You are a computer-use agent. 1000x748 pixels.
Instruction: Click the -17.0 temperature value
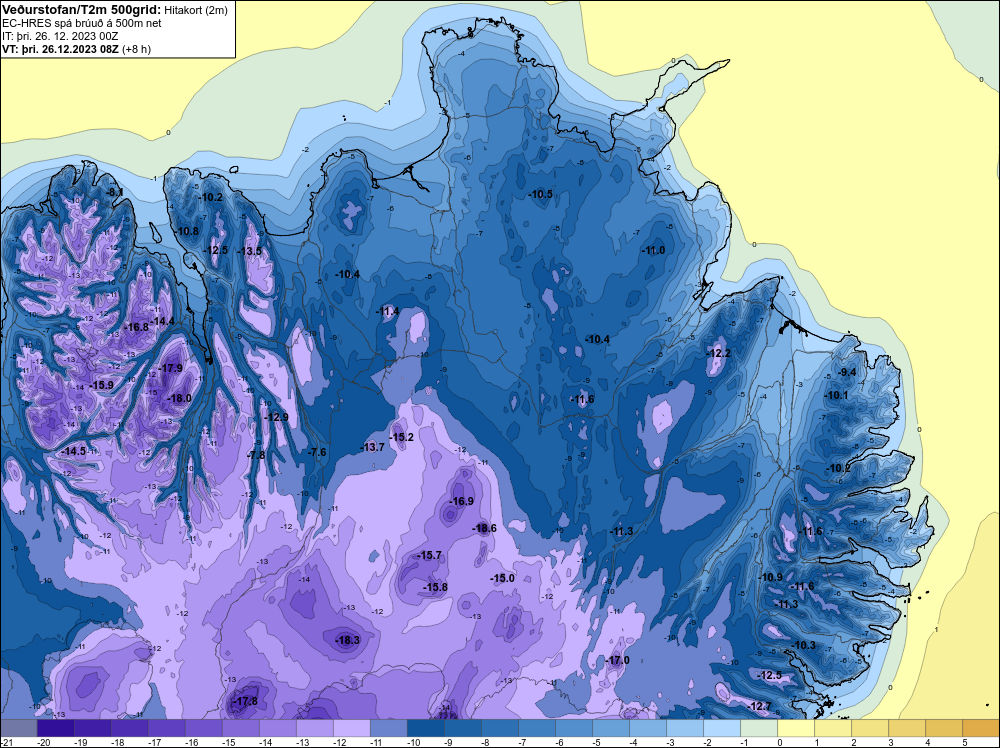click(618, 660)
